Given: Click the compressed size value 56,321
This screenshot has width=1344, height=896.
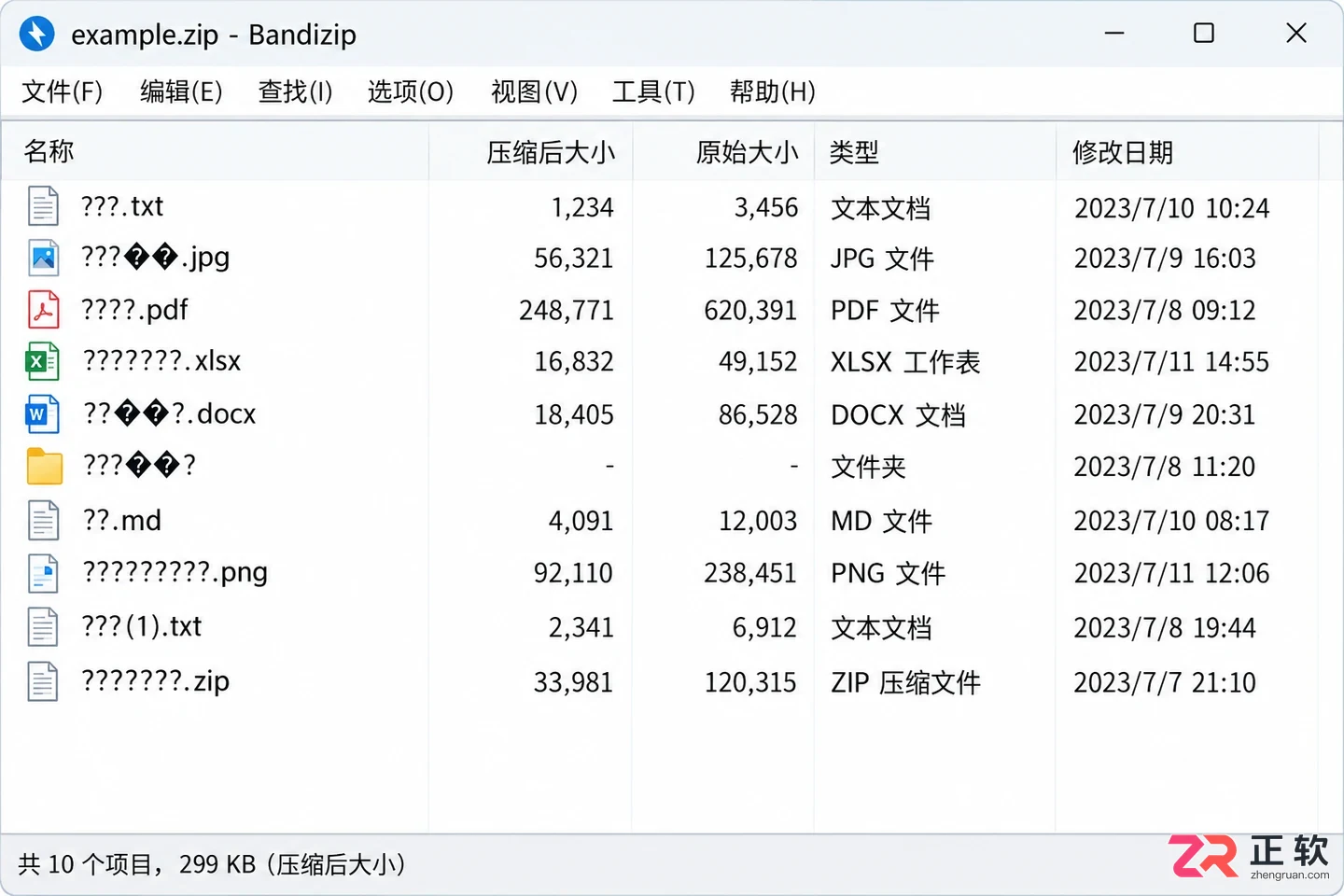Looking at the screenshot, I should 573,259.
